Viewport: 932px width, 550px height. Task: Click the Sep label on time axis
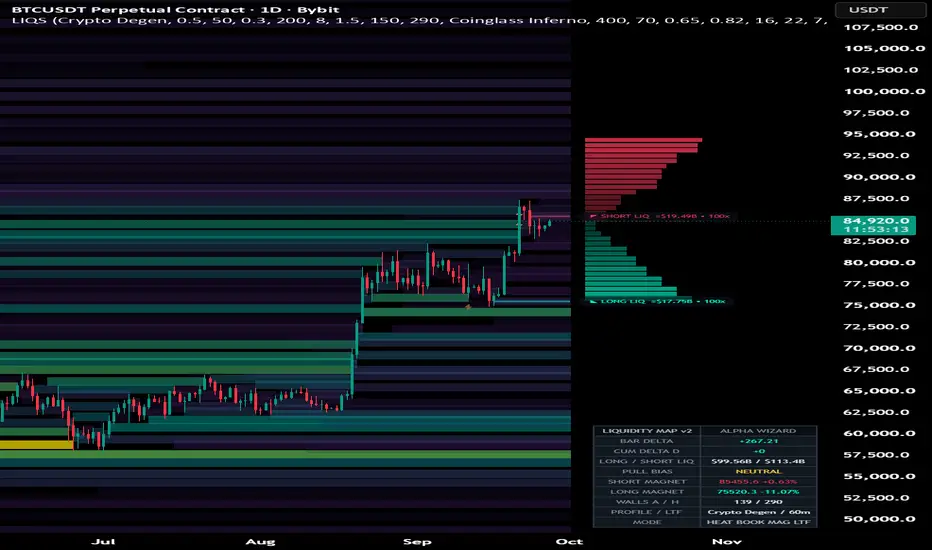pyautogui.click(x=417, y=542)
